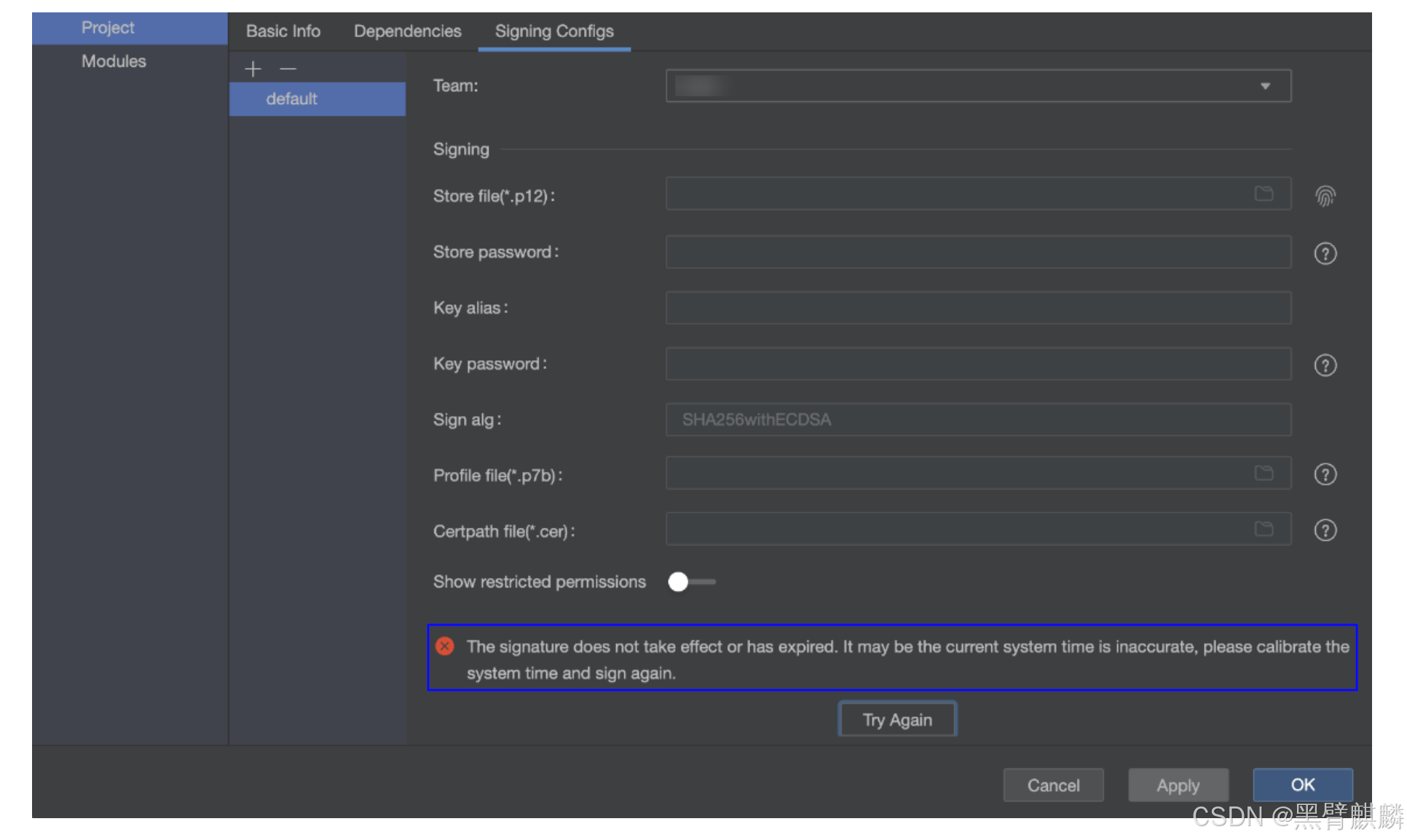Toggle the Show restricted permissions switch
1407x840 pixels.
[690, 582]
